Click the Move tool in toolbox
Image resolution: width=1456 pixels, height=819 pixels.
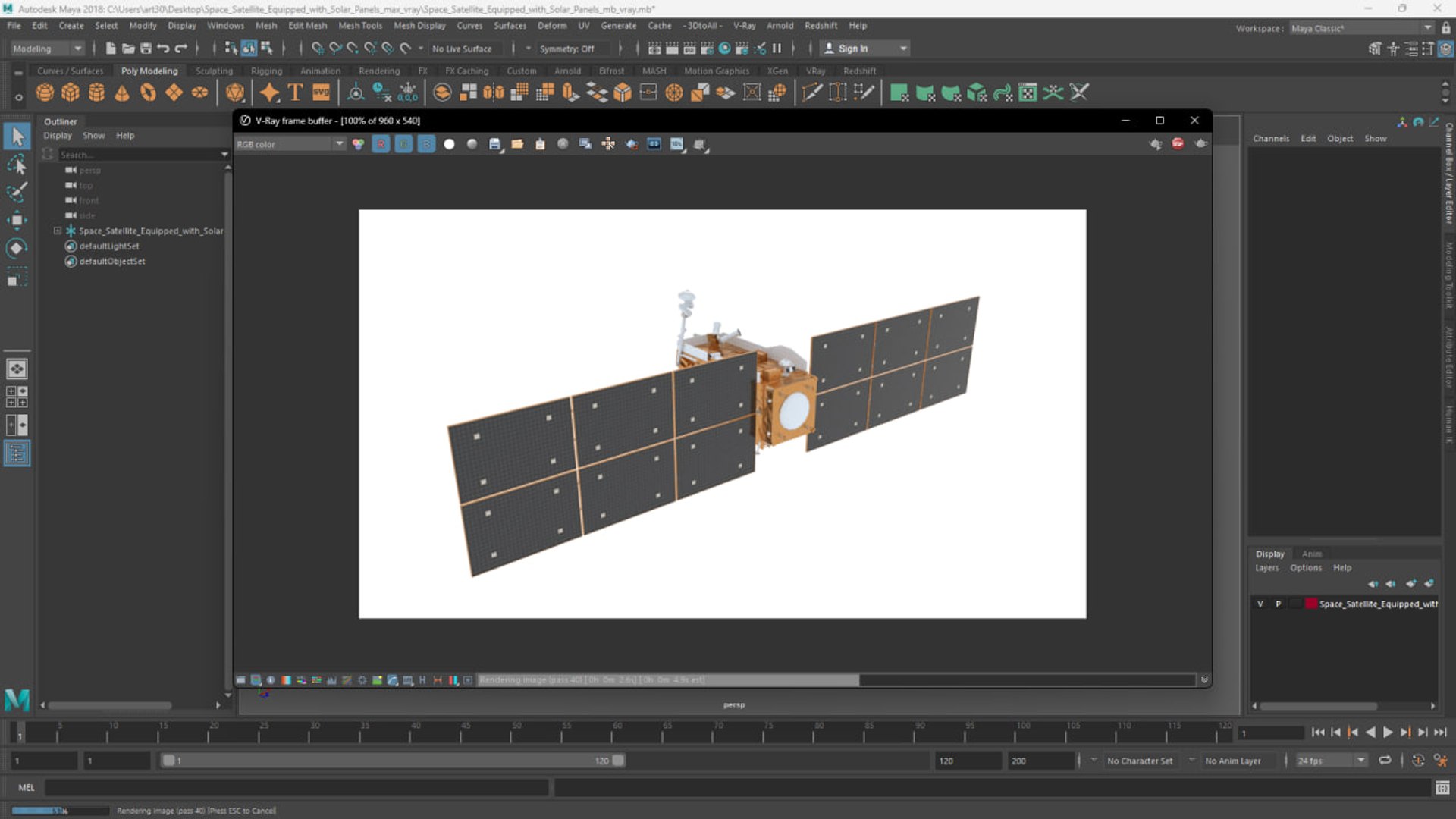click(17, 220)
